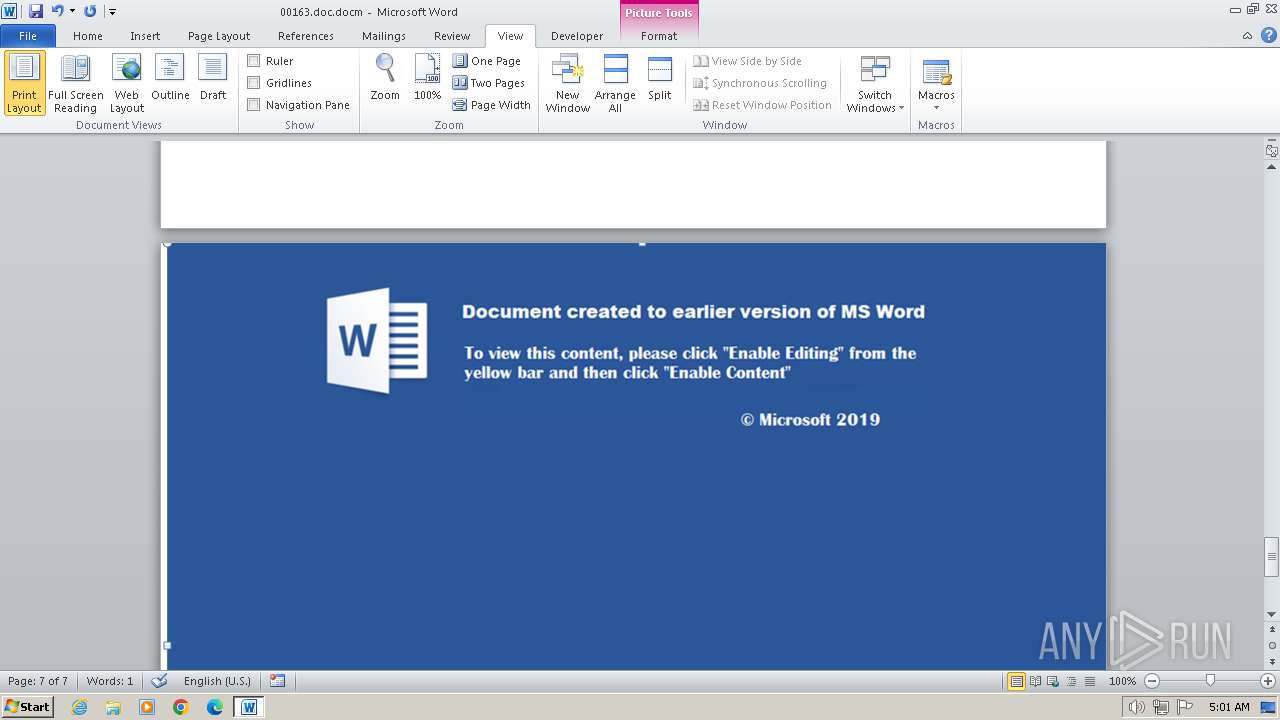This screenshot has width=1280, height=720.
Task: Switch to Web Layout view
Action: point(127,84)
